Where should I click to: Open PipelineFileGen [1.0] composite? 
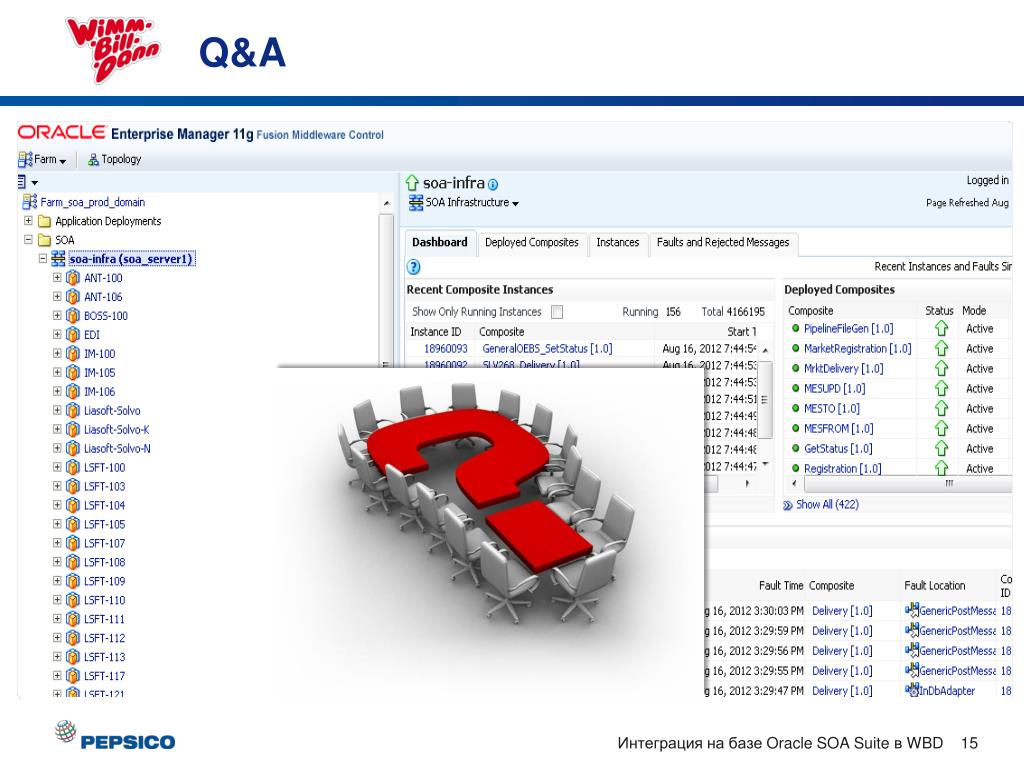848,328
